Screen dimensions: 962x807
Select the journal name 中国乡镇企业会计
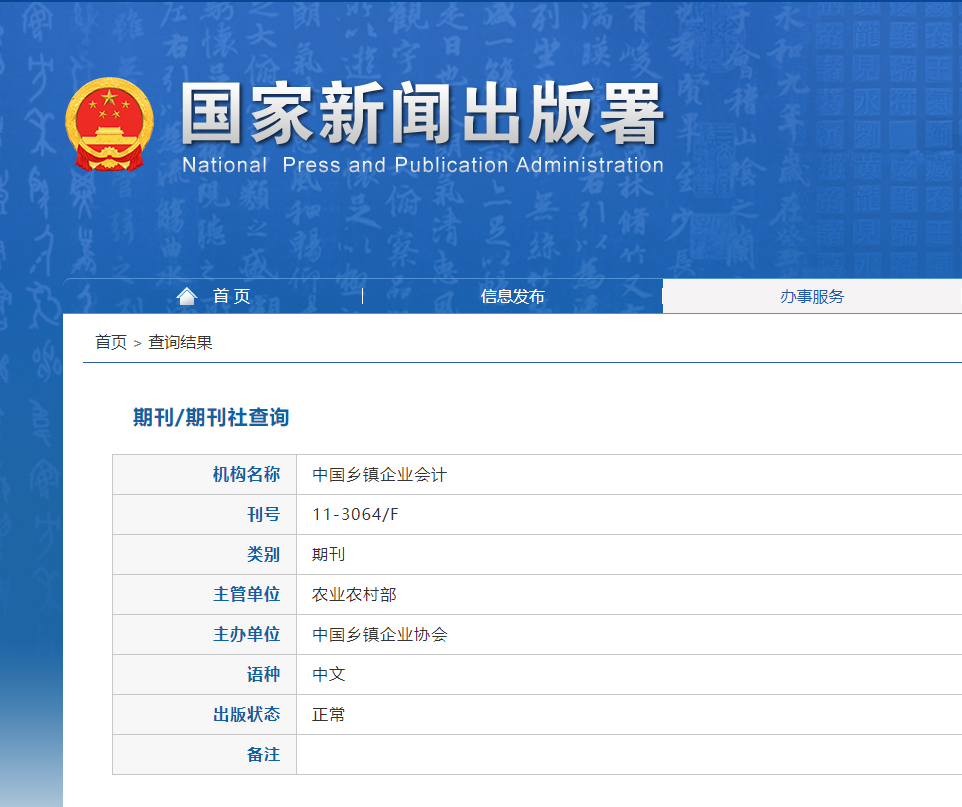click(x=379, y=474)
